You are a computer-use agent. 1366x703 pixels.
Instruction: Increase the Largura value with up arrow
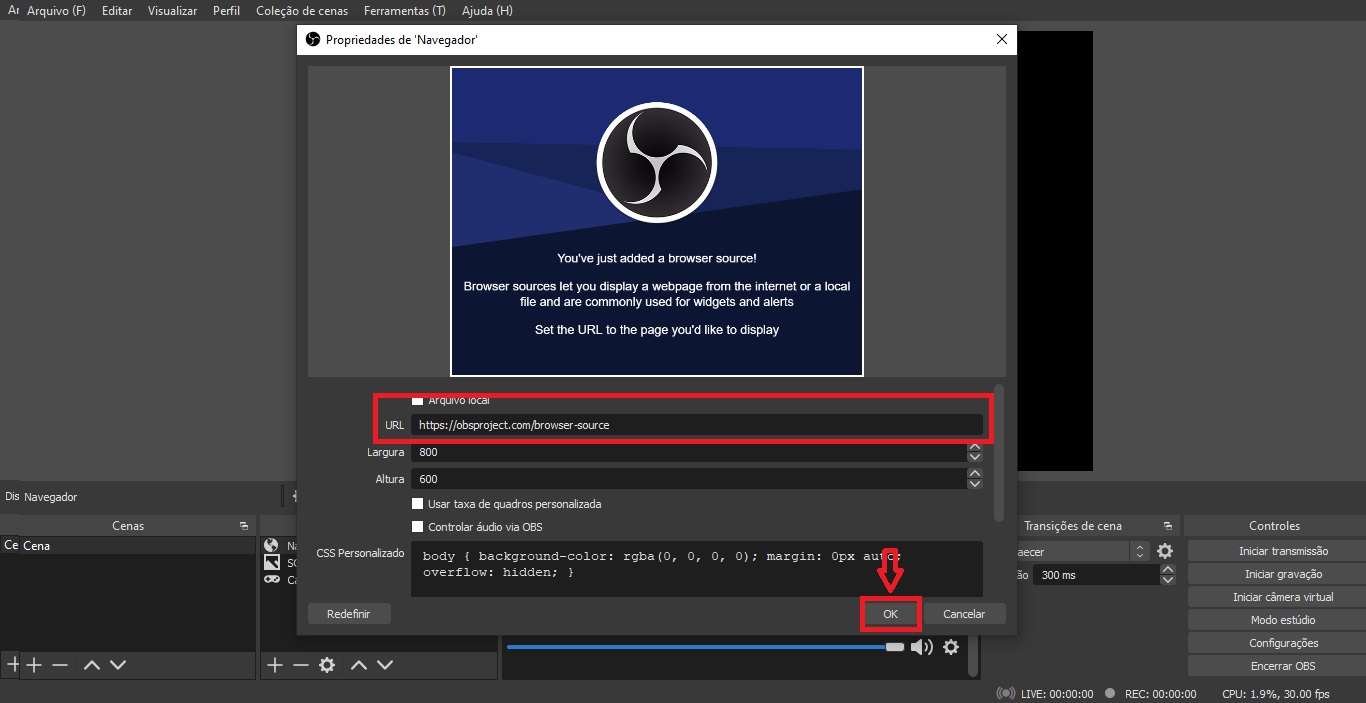975,448
